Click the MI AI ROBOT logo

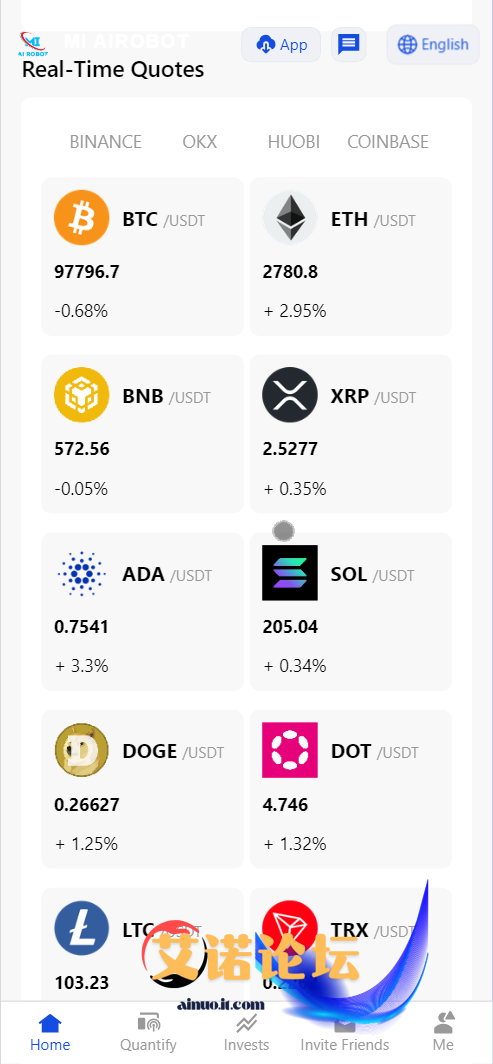[34, 43]
